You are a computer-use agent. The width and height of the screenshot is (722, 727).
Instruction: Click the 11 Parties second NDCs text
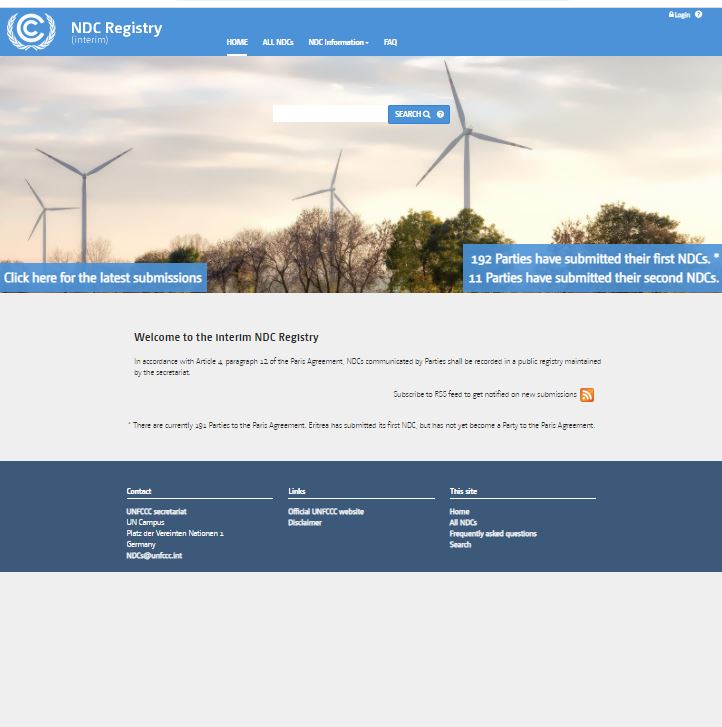point(594,278)
